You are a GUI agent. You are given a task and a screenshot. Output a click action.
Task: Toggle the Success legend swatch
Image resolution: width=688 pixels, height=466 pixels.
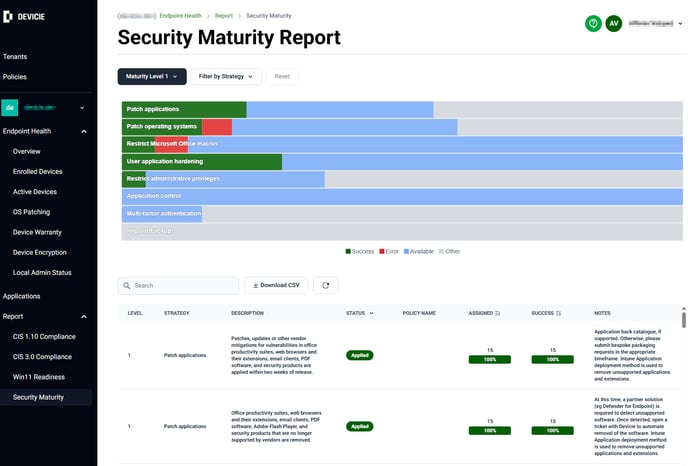point(348,251)
